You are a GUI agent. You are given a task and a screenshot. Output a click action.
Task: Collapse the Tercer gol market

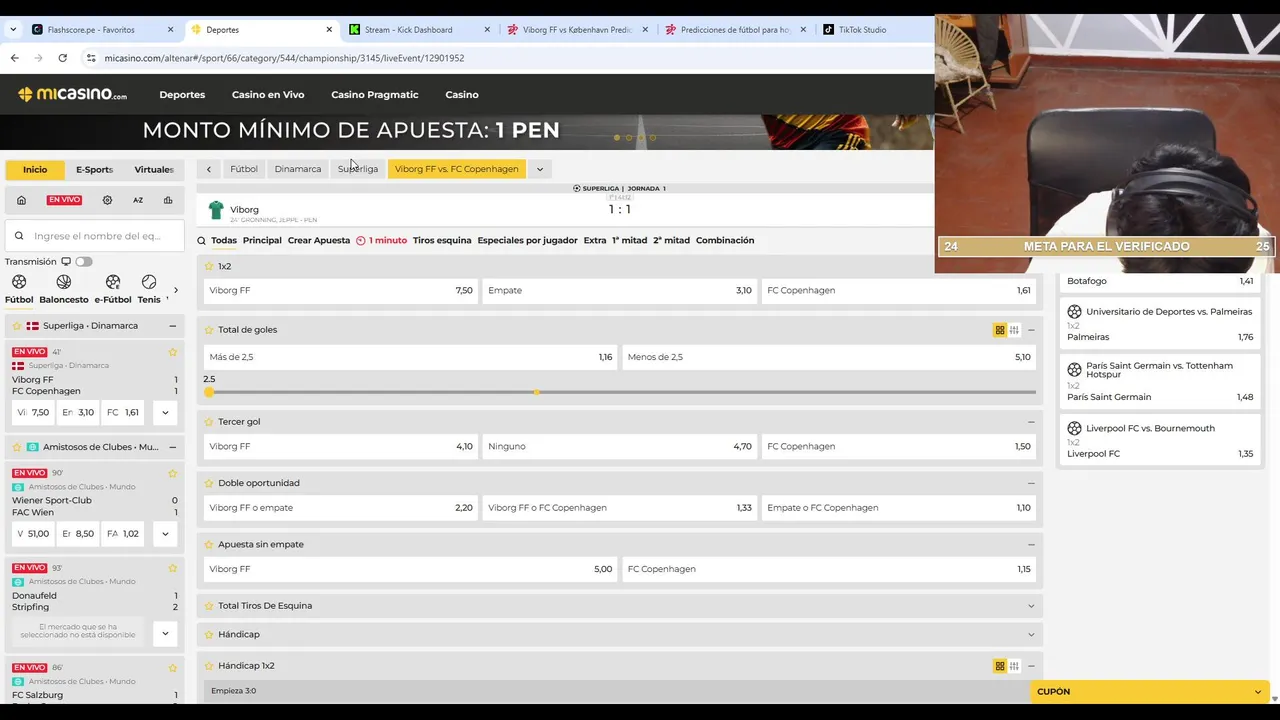click(1031, 422)
